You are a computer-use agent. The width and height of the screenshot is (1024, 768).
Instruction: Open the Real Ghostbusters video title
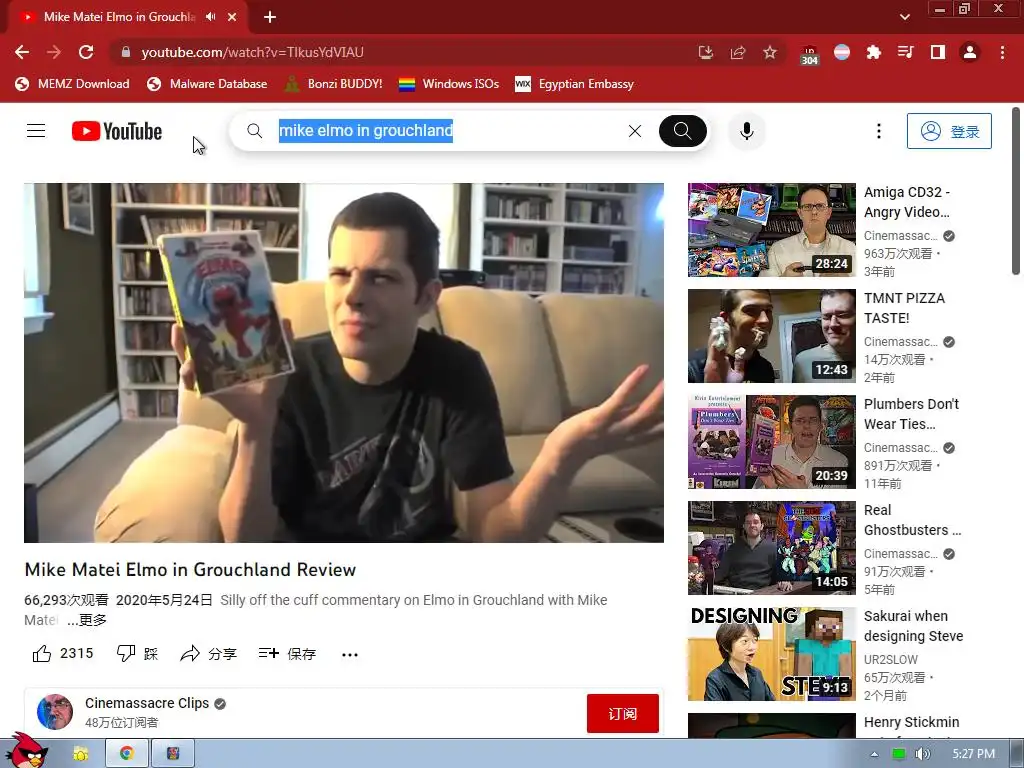(912, 520)
